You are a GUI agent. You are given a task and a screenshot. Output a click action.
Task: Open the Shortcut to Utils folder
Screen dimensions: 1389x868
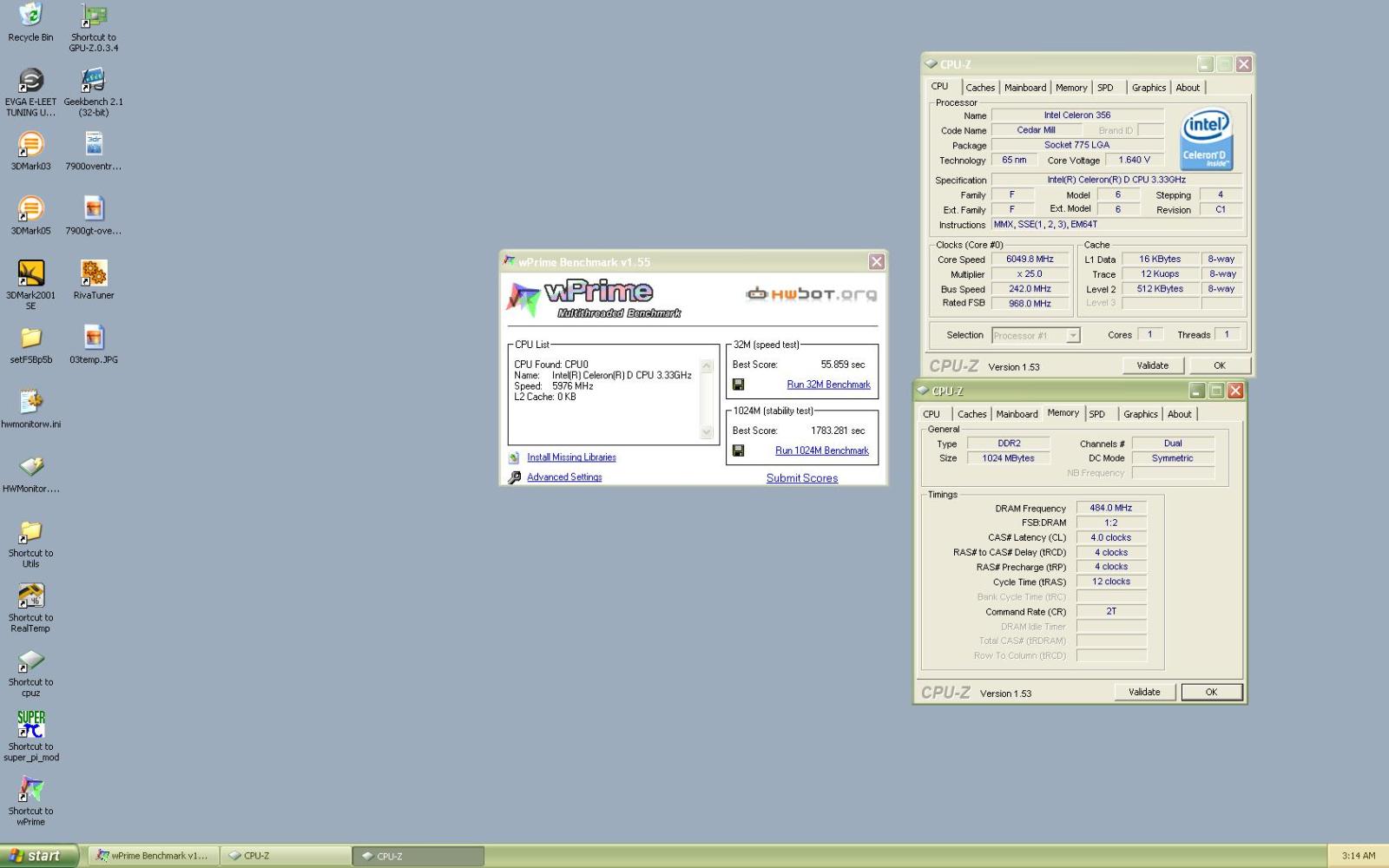[x=30, y=531]
